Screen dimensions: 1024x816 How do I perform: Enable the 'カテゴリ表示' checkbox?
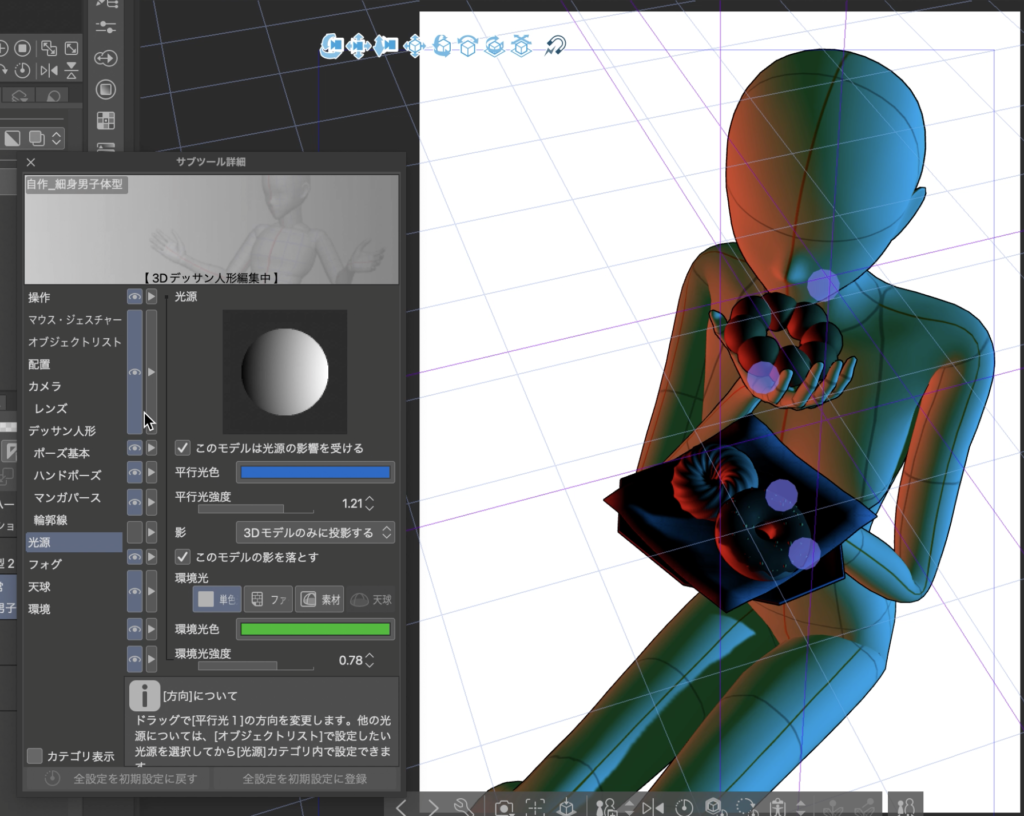click(x=35, y=755)
